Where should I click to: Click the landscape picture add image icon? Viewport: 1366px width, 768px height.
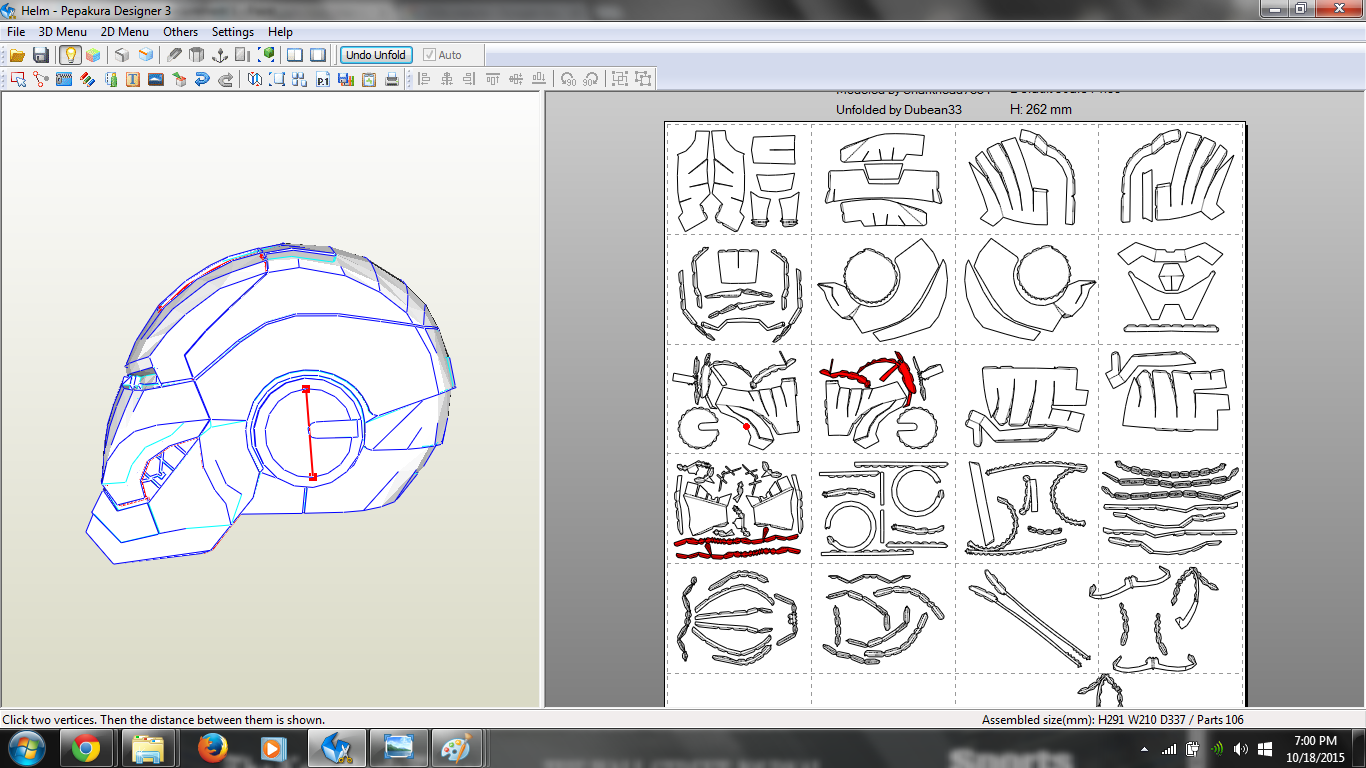156,79
